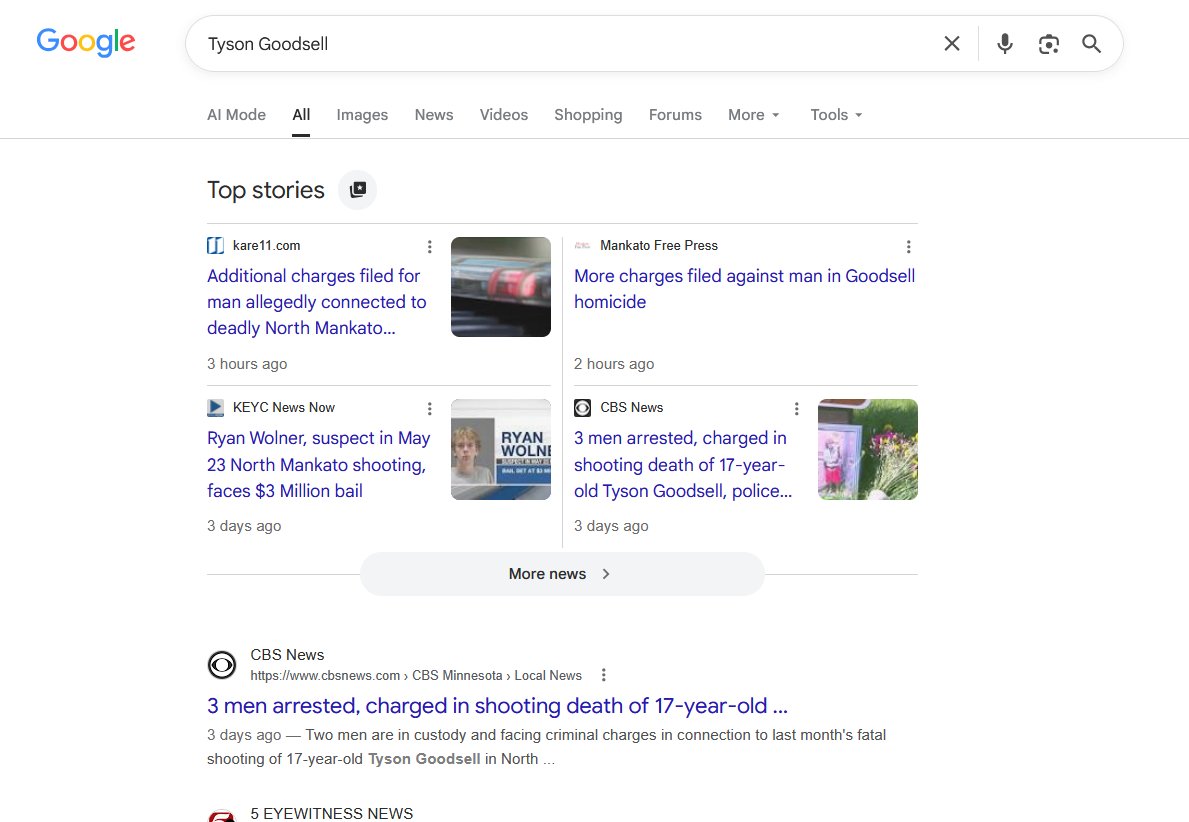The height and width of the screenshot is (822, 1189).
Task: Open the CBS memorial flowers thumbnail
Action: coord(867,449)
